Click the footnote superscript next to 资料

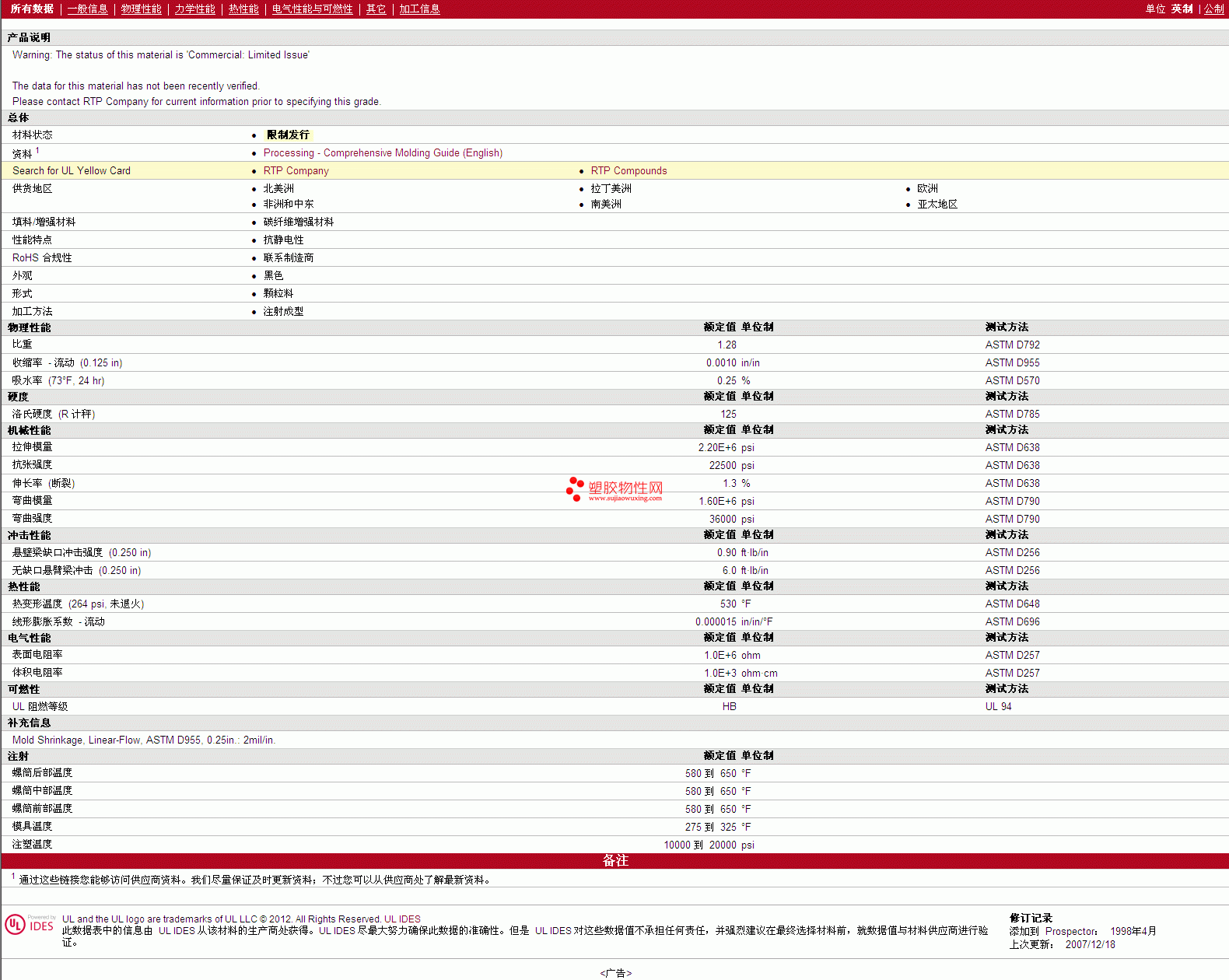37,151
